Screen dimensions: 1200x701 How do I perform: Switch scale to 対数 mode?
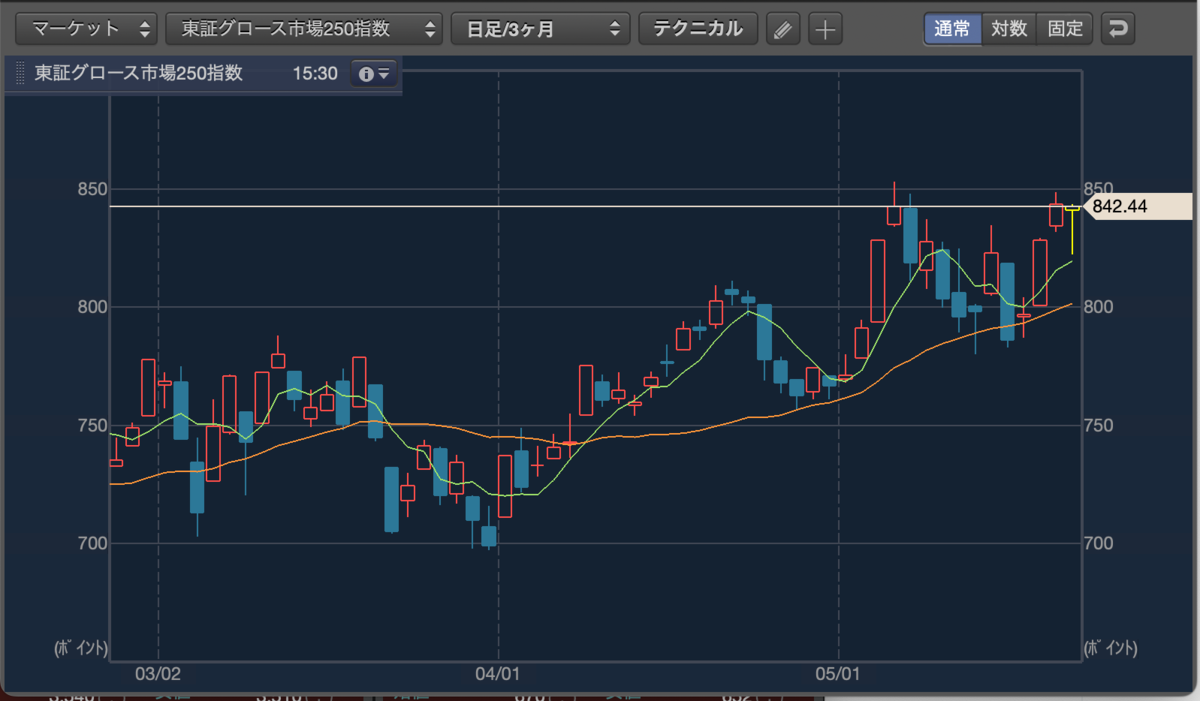coord(1009,28)
